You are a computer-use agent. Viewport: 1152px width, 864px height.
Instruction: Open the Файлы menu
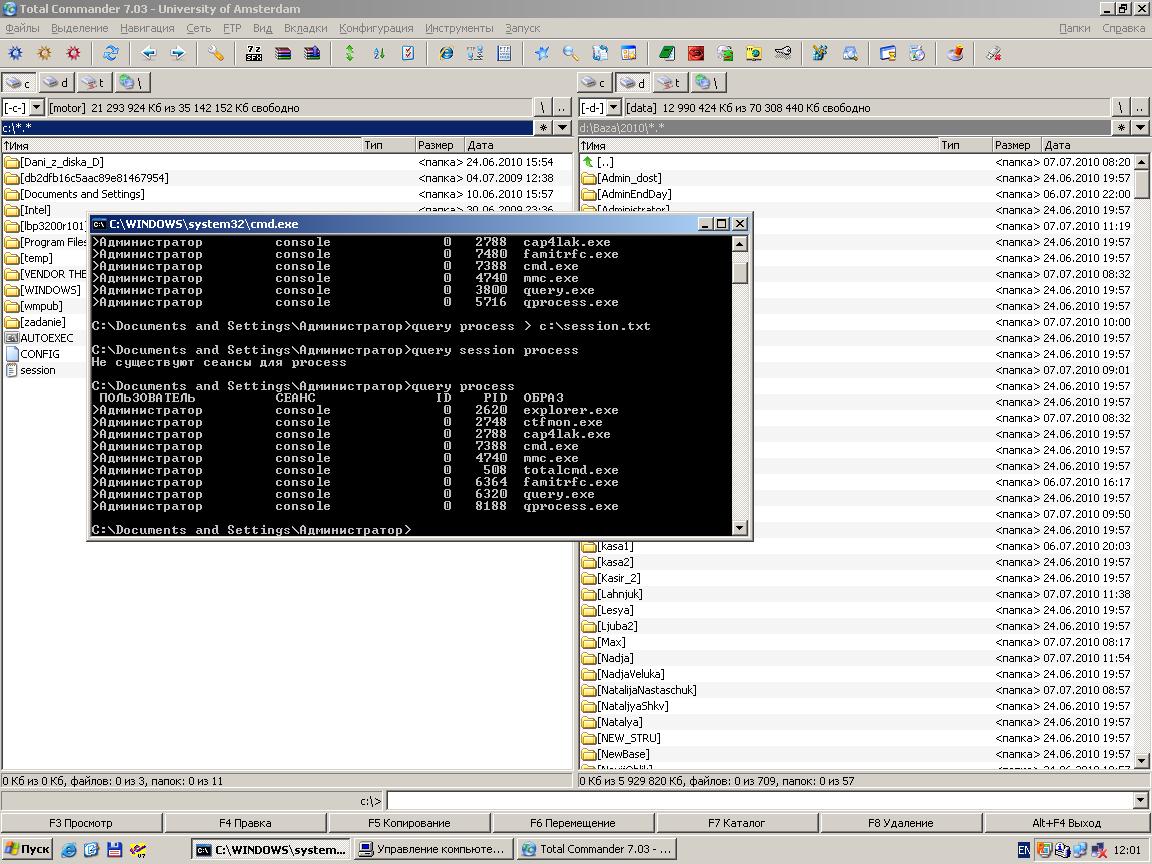pyautogui.click(x=22, y=28)
